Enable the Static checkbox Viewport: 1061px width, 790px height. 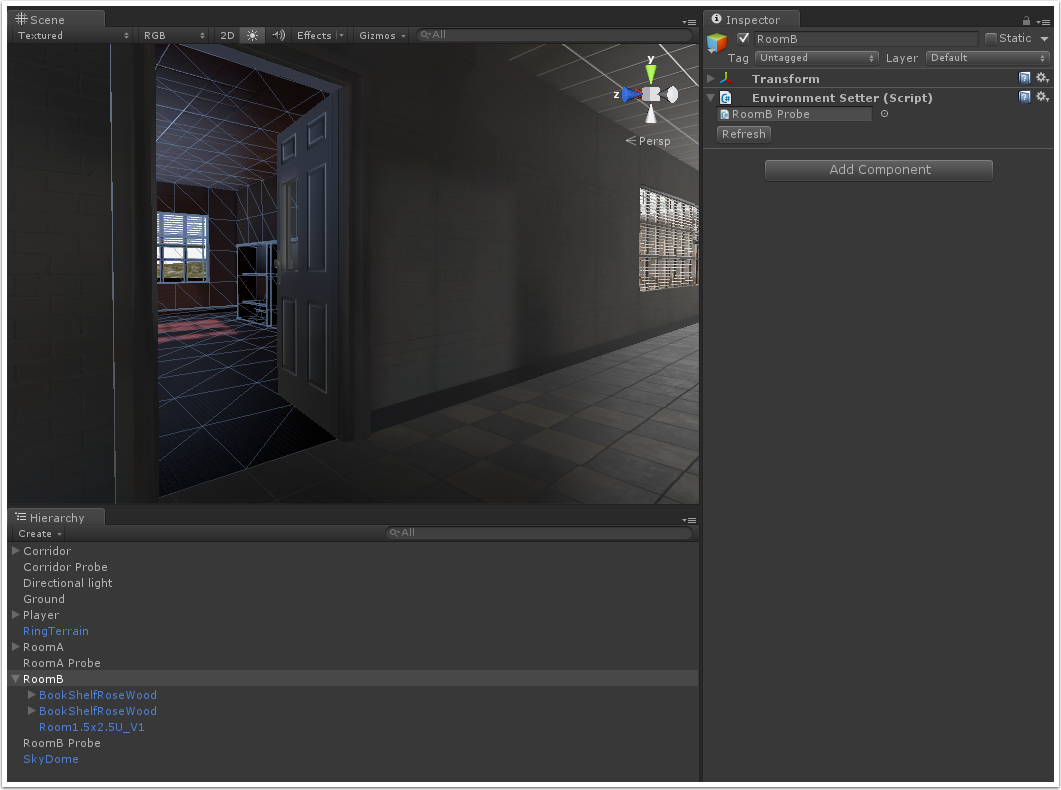tap(991, 38)
